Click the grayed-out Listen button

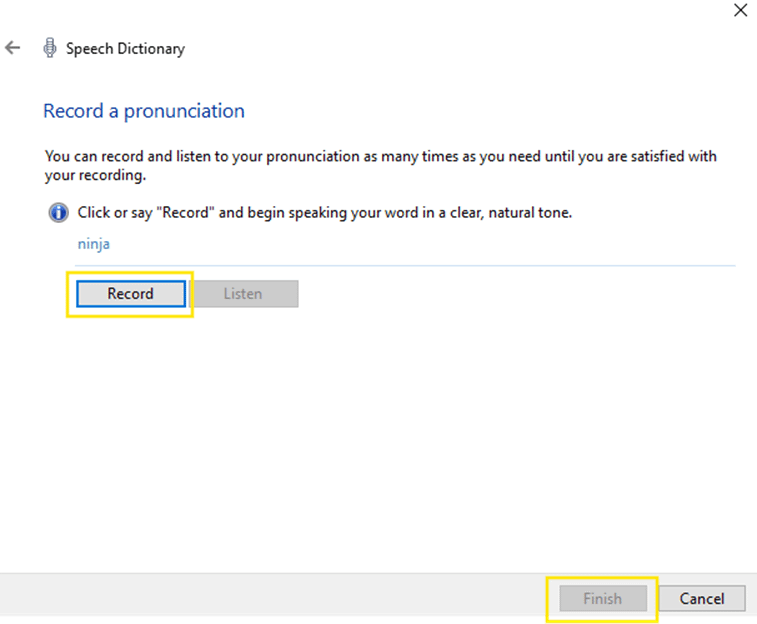tap(243, 294)
